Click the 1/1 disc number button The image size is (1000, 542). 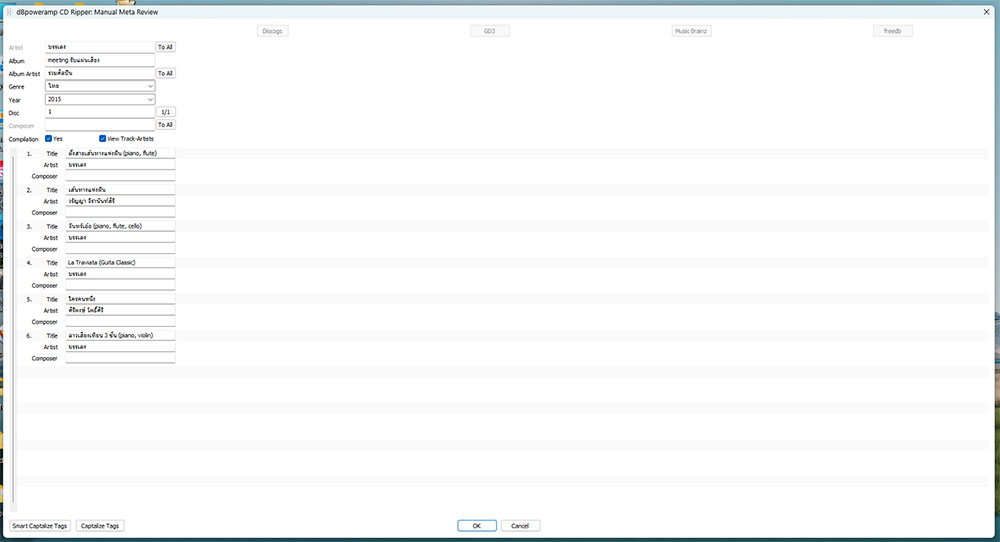pyautogui.click(x=165, y=112)
